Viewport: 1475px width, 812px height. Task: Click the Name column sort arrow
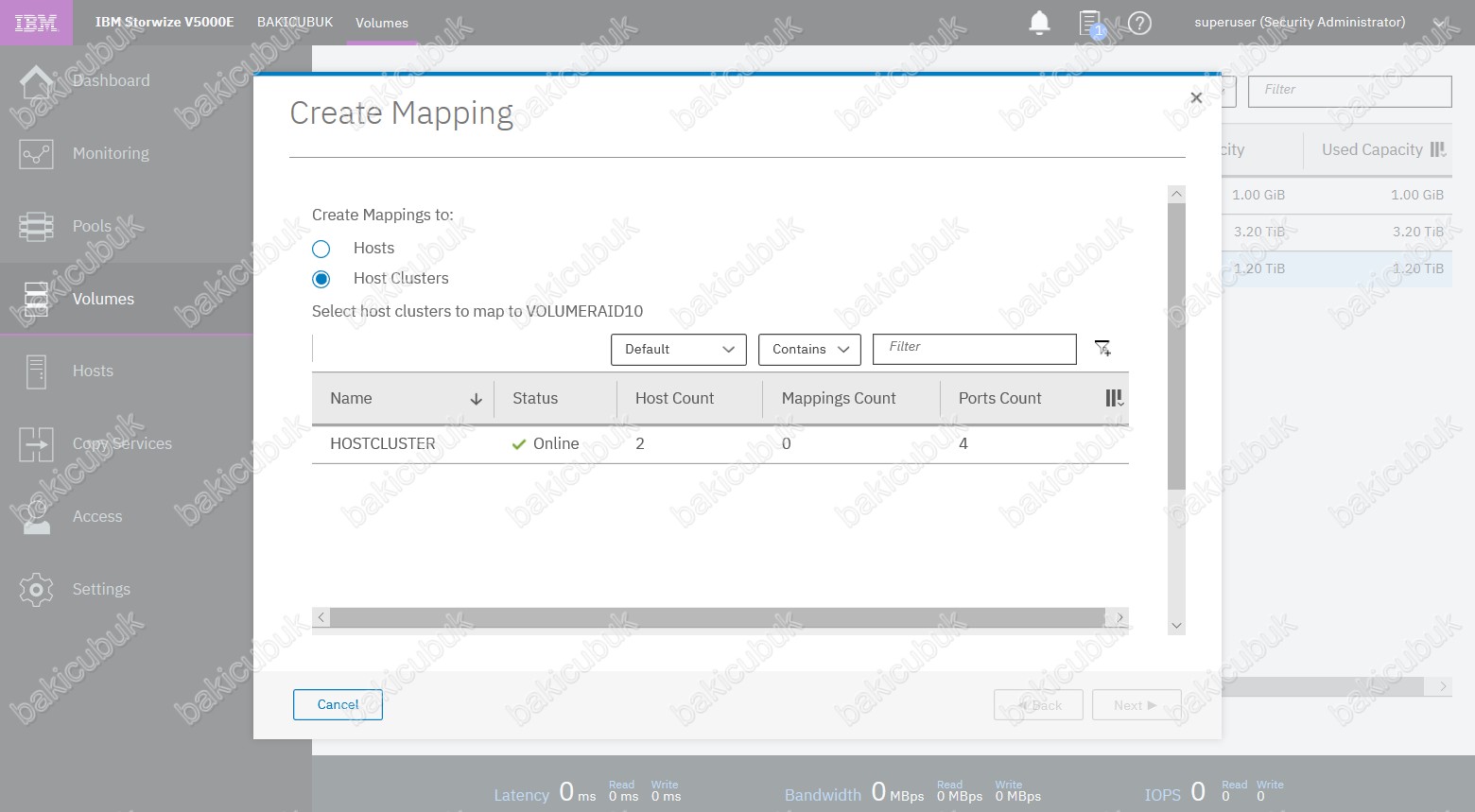click(477, 400)
